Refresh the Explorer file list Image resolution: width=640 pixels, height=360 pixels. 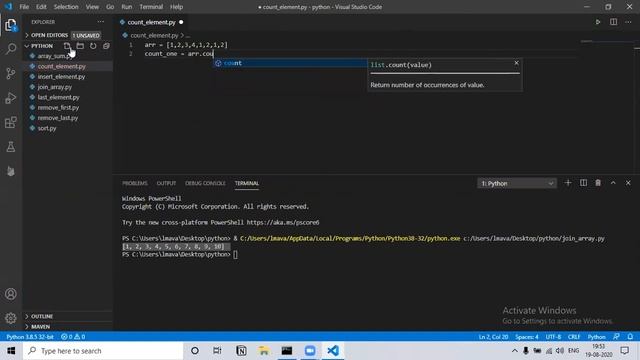(x=93, y=46)
